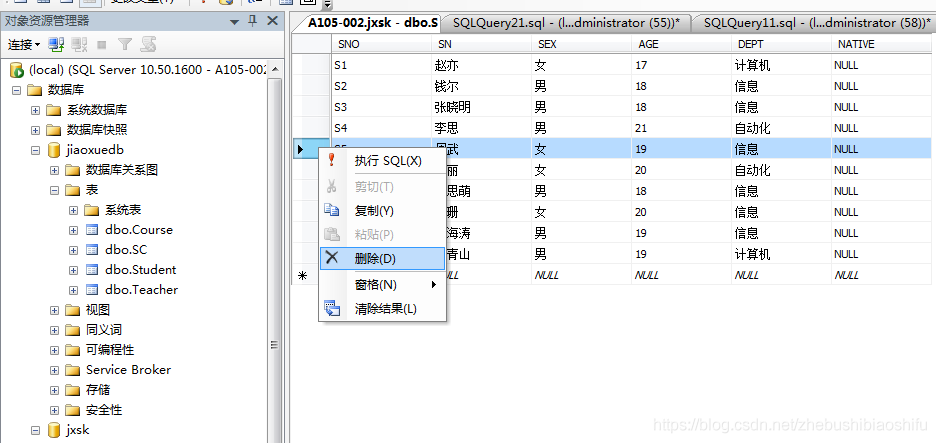Click the Filter funnel icon

pos(124,44)
